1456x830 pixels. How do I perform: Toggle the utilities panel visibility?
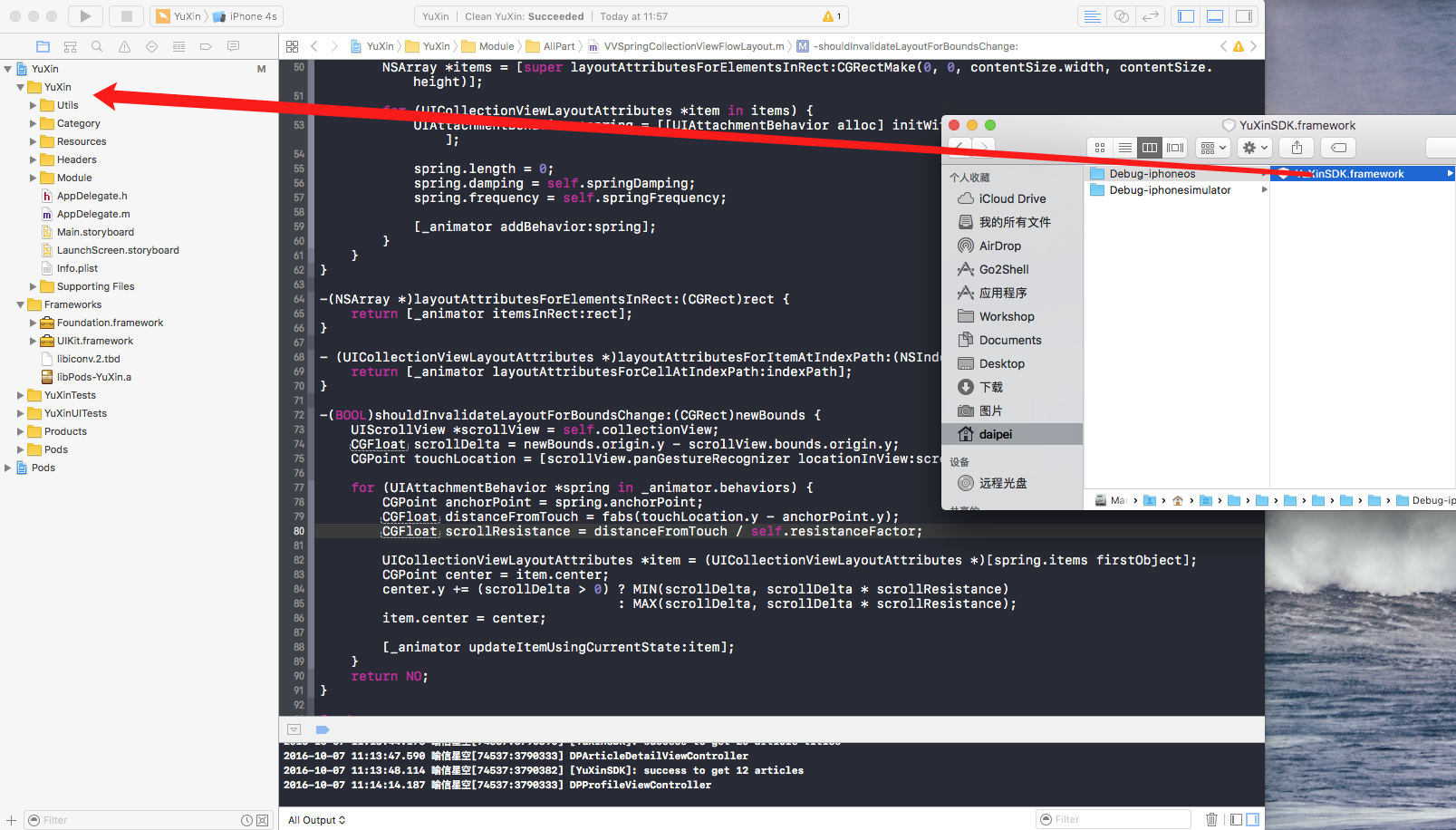pyautogui.click(x=1244, y=16)
